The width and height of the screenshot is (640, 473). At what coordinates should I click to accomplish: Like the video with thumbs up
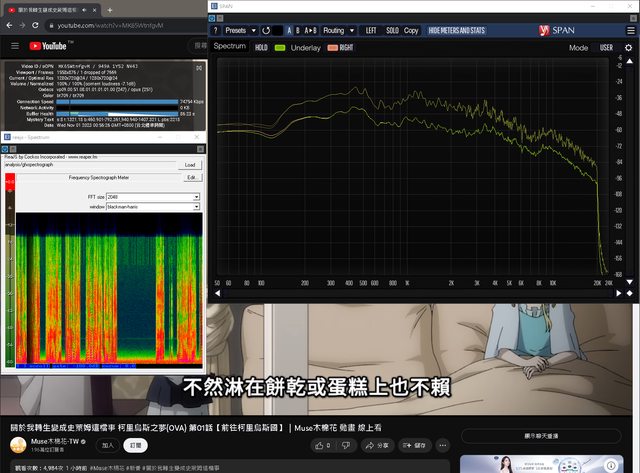point(323,445)
